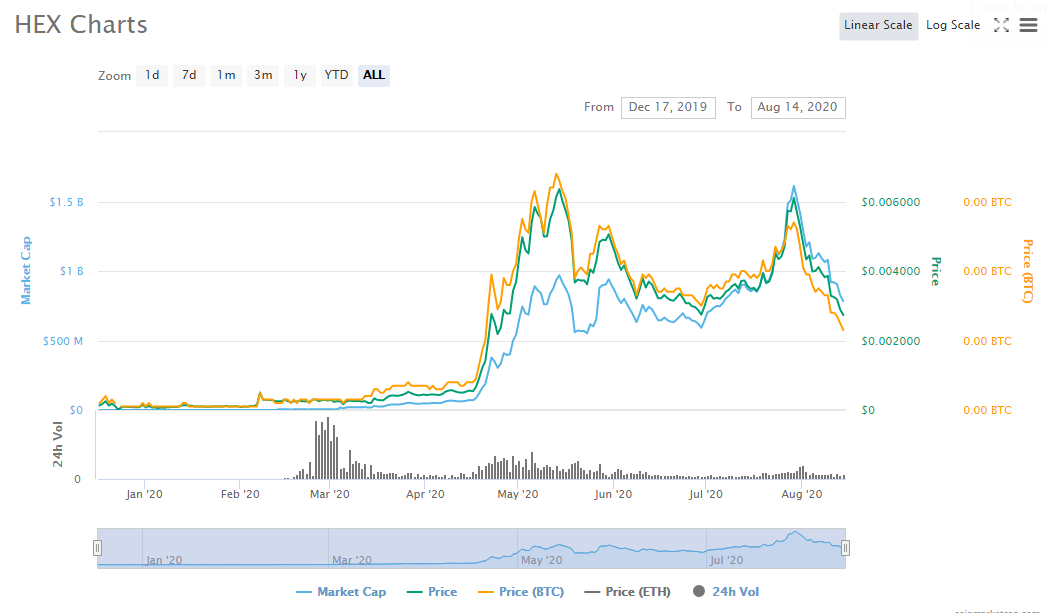Open fullscreen chart view icon
Viewport: 1047px width, 613px height.
[x=1001, y=25]
